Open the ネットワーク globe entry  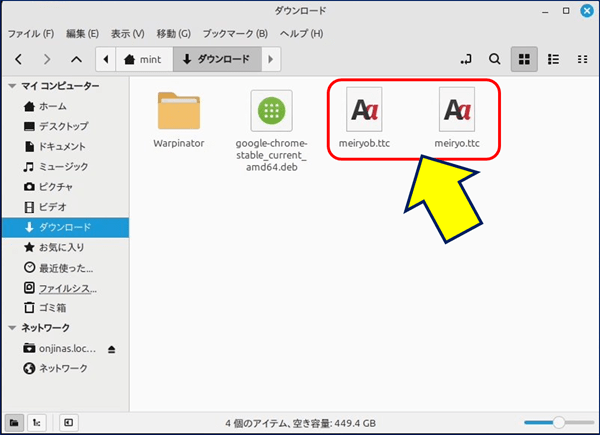click(x=65, y=368)
